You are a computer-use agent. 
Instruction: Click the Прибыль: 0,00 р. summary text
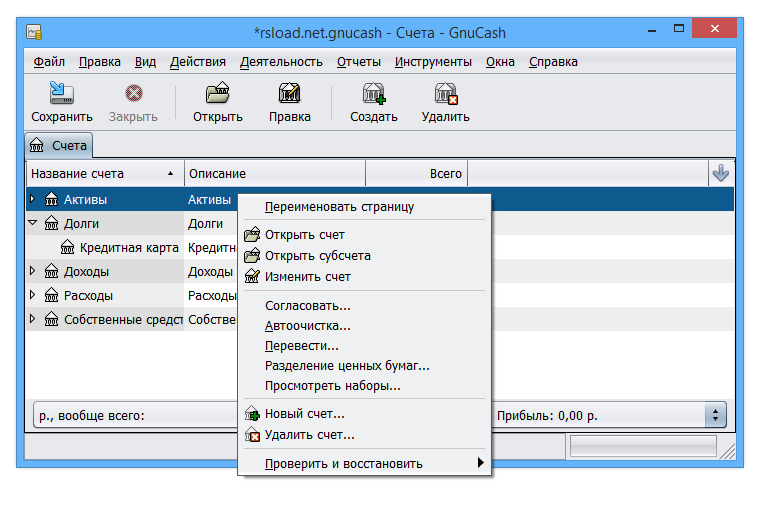[x=547, y=416]
